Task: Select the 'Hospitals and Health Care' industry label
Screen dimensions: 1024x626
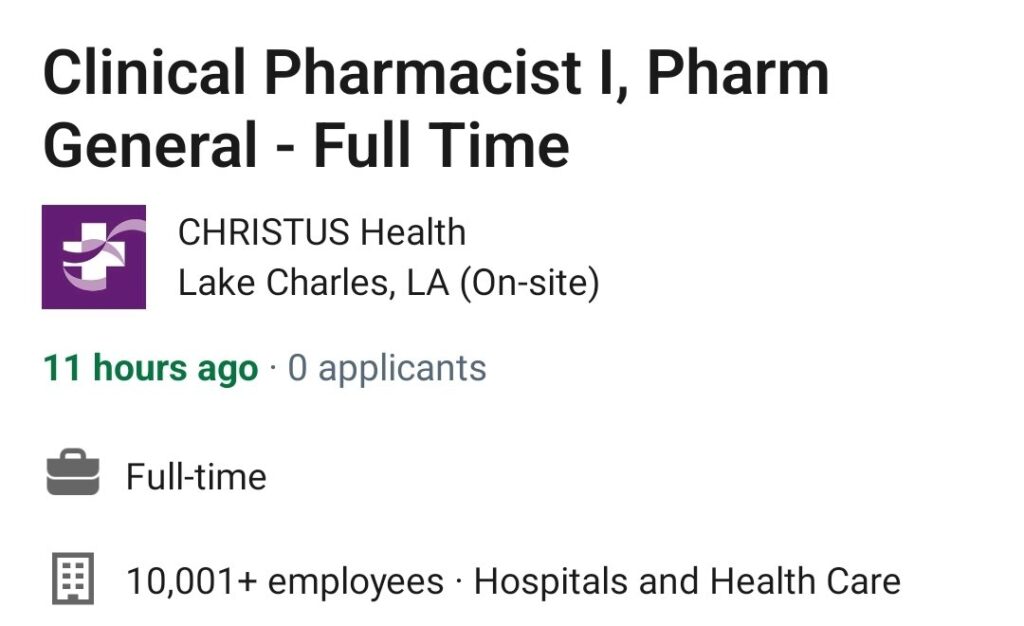Action: pos(688,581)
